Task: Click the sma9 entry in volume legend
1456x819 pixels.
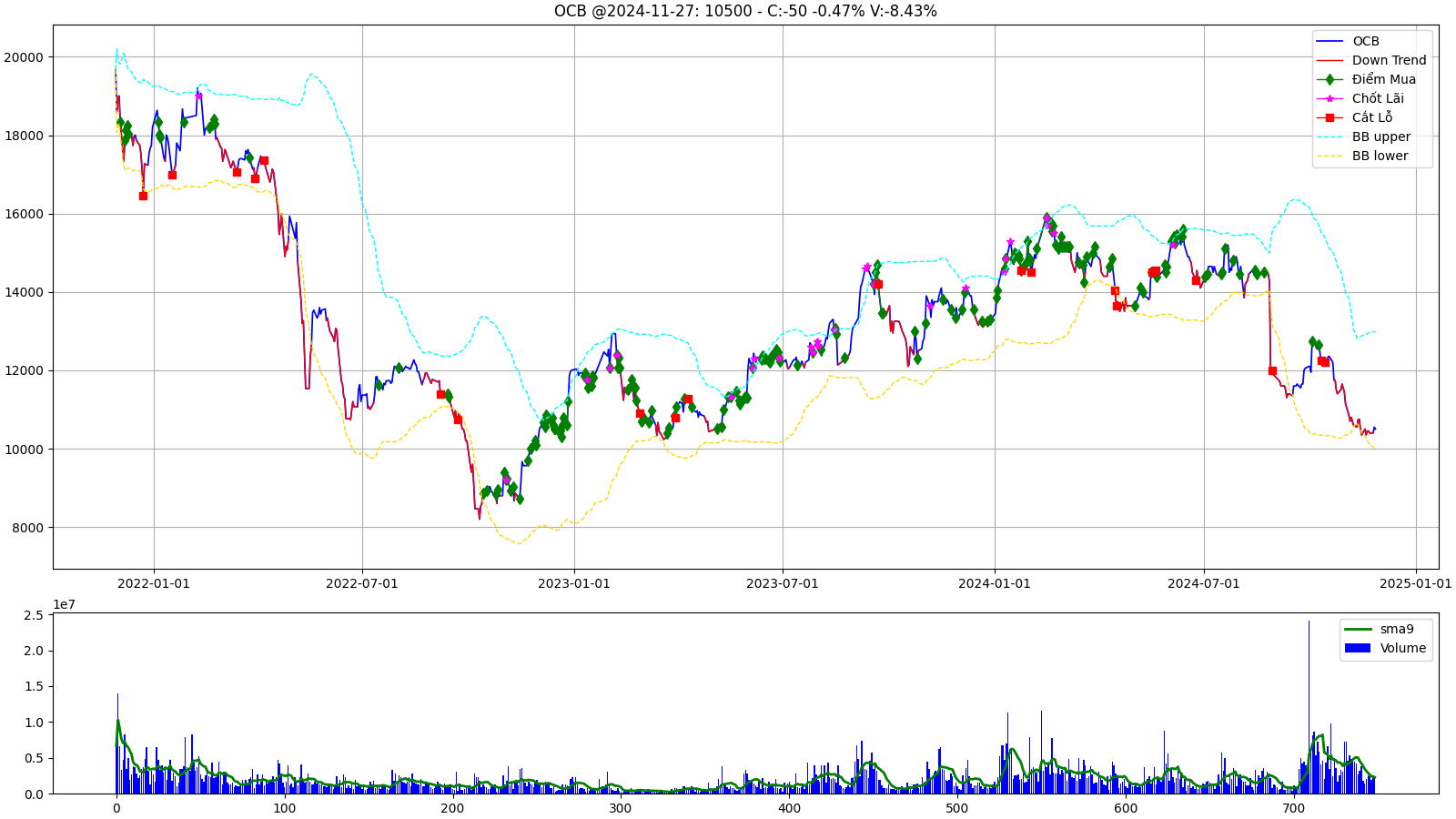Action: 1379,629
